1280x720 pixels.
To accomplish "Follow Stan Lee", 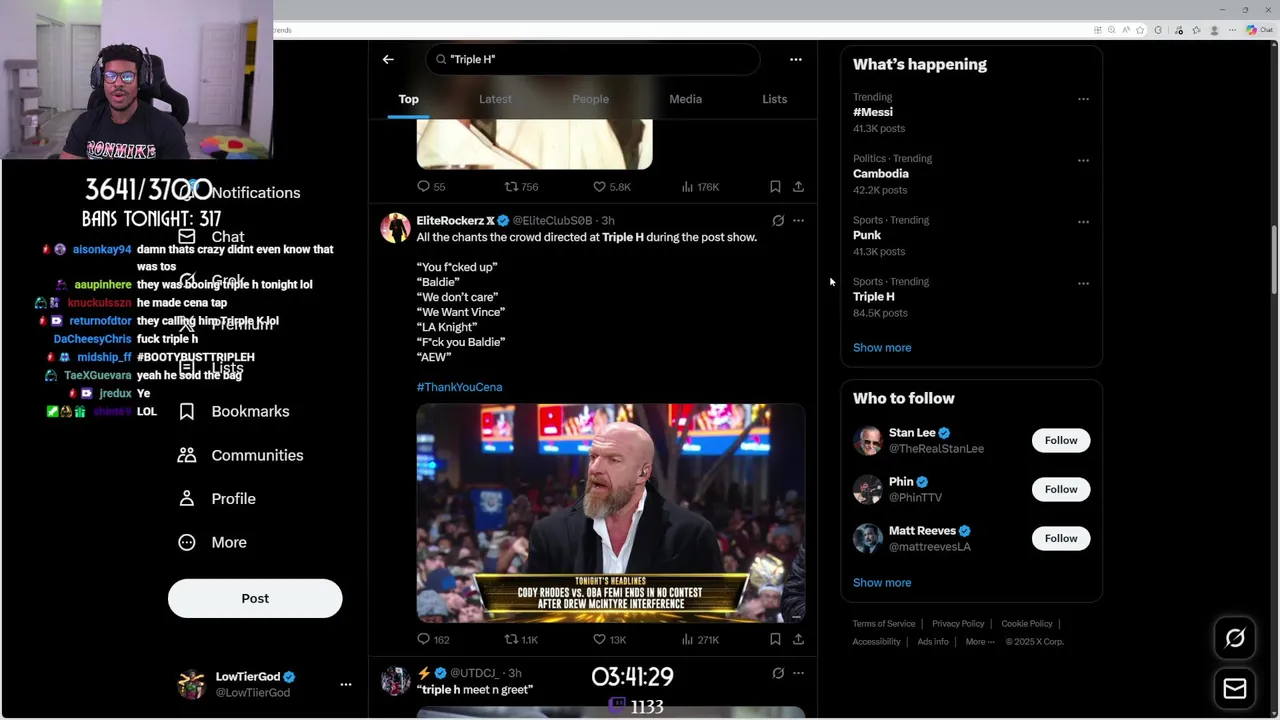I will [1061, 440].
